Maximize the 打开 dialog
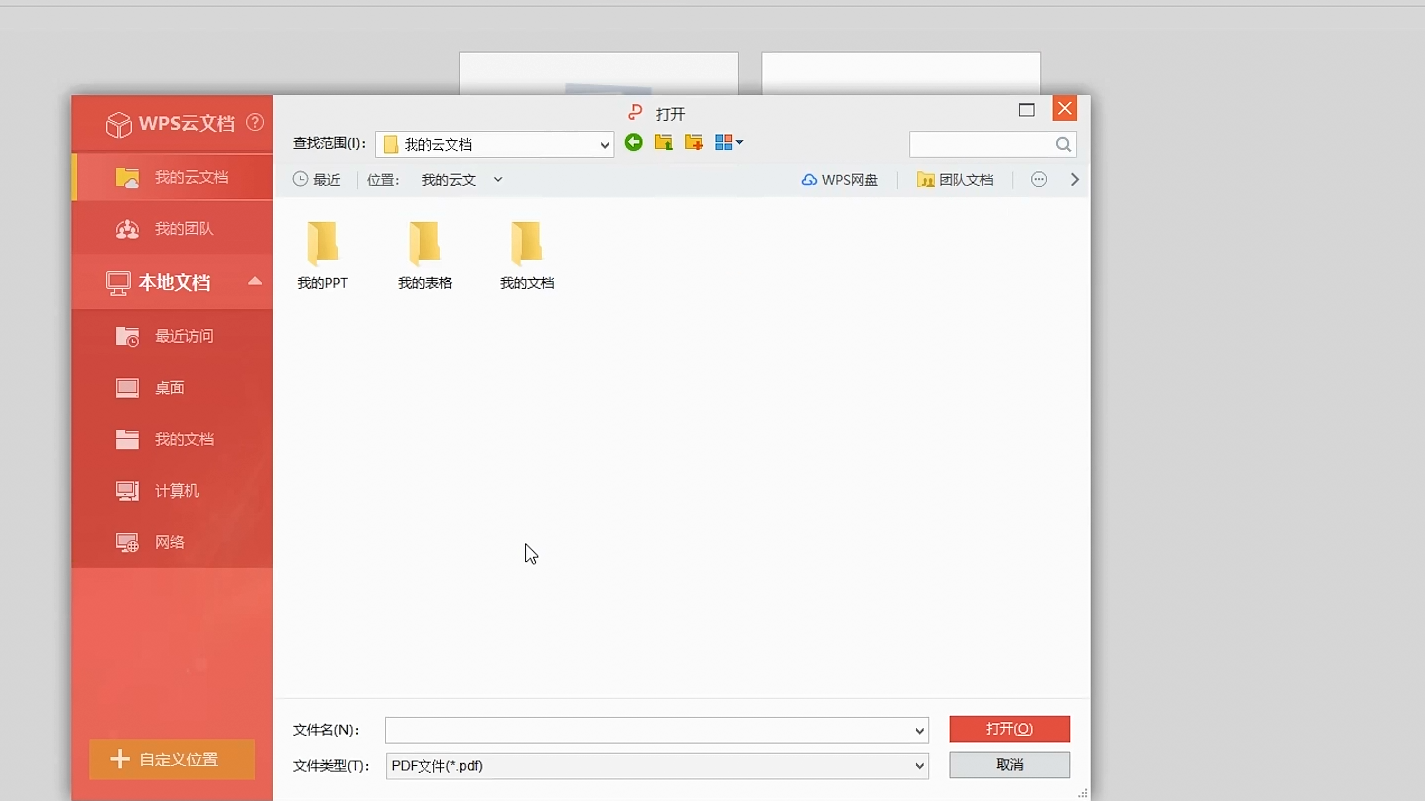The image size is (1425, 801). click(1027, 110)
